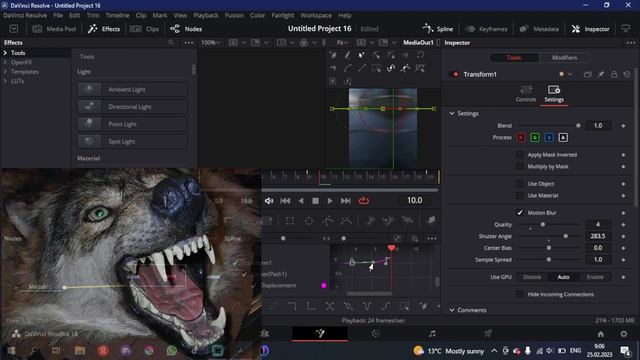The height and width of the screenshot is (360, 640).
Task: Toggle the Media Pool panel button
Action: 54,29
